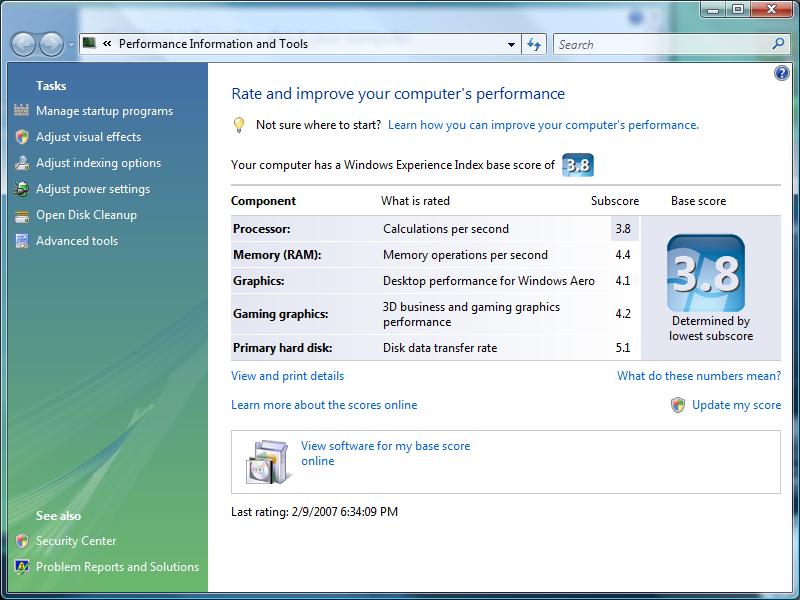
Task: Click 'Determined by lowest subscore' caption
Action: (711, 329)
